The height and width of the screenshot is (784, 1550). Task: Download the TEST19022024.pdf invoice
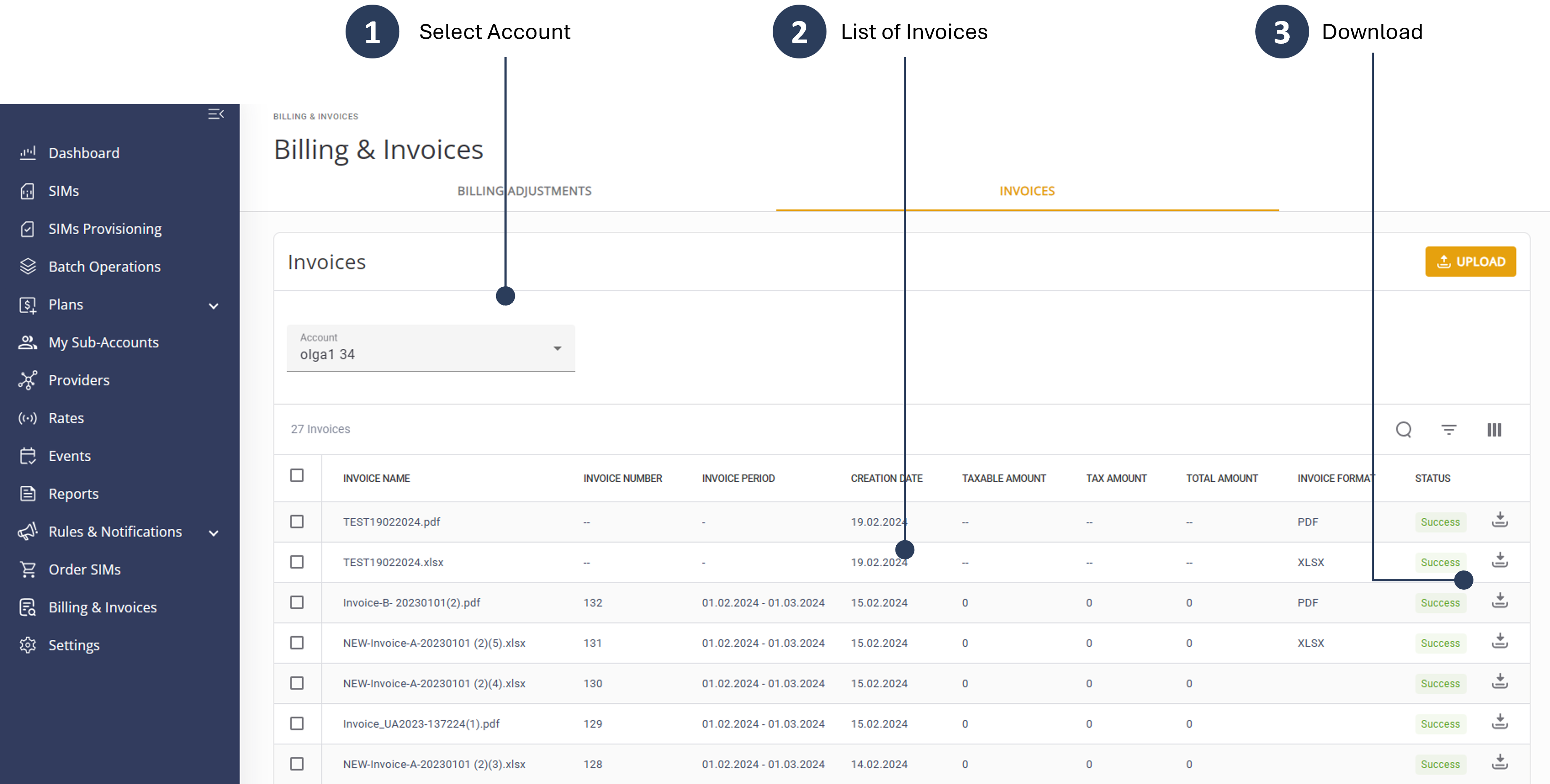[1500, 520]
